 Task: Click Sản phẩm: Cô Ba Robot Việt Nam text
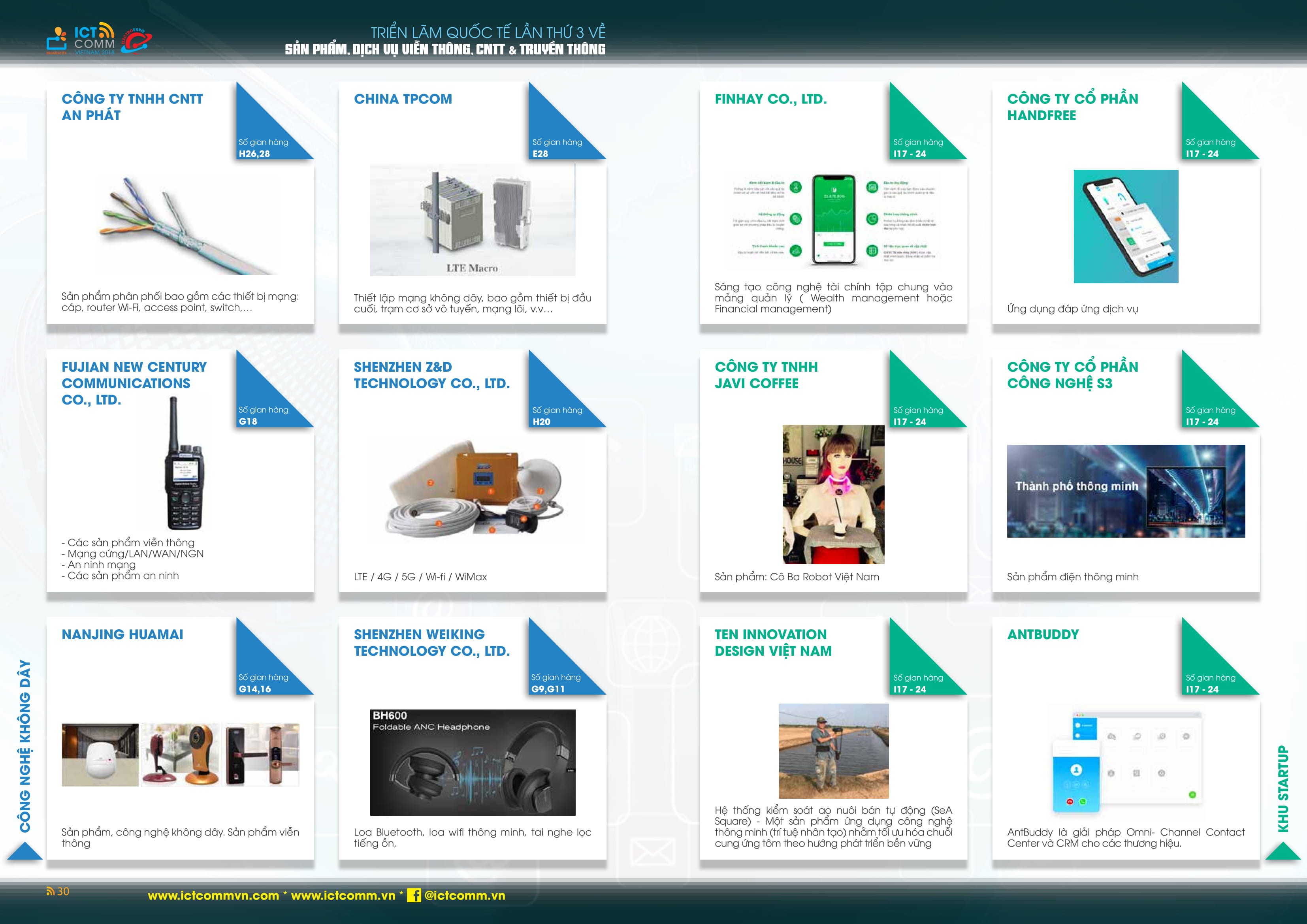coord(797,577)
